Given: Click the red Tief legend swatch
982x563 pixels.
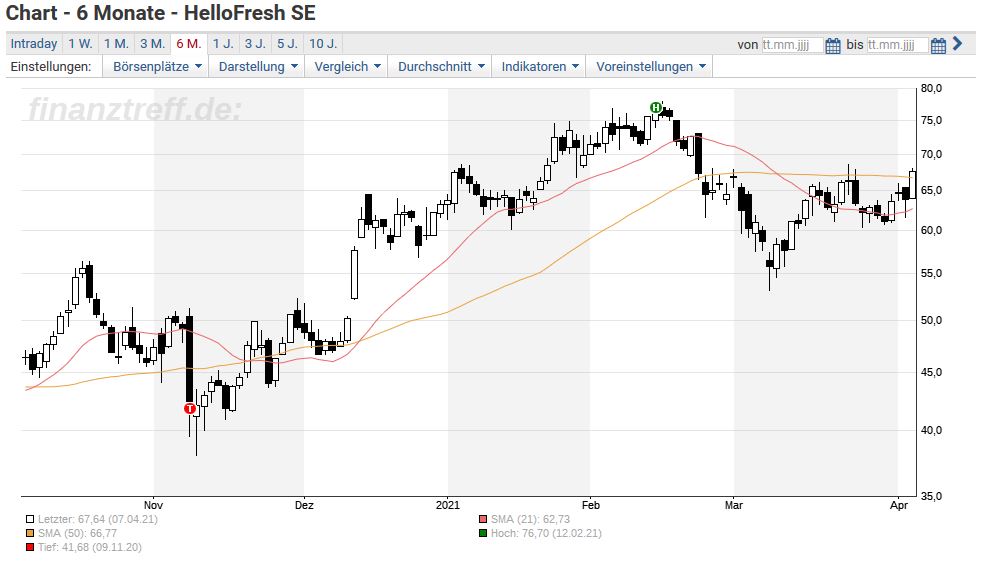Looking at the screenshot, I should coord(29,547).
